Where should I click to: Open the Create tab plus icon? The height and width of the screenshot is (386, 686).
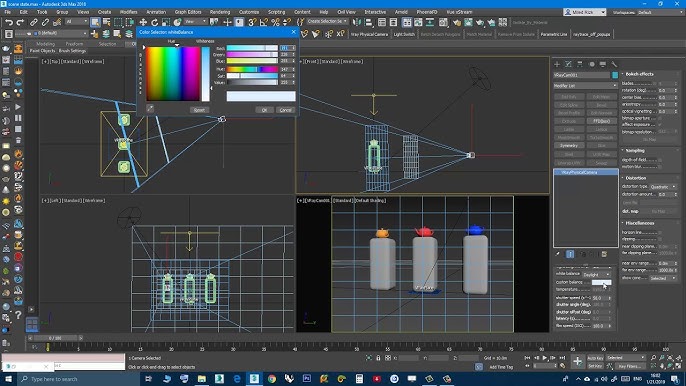pyautogui.click(x=557, y=64)
